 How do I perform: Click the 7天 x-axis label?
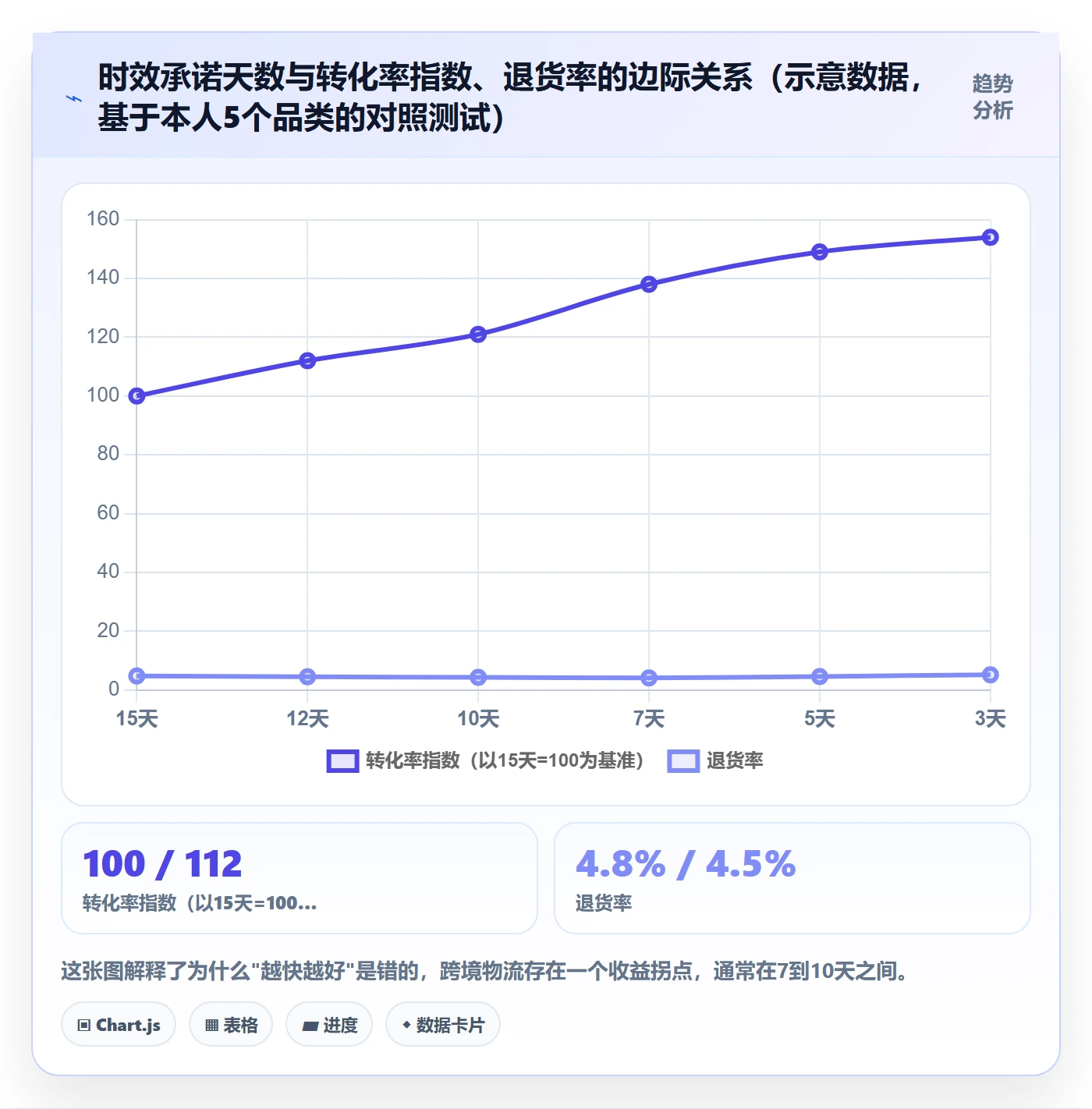point(649,719)
